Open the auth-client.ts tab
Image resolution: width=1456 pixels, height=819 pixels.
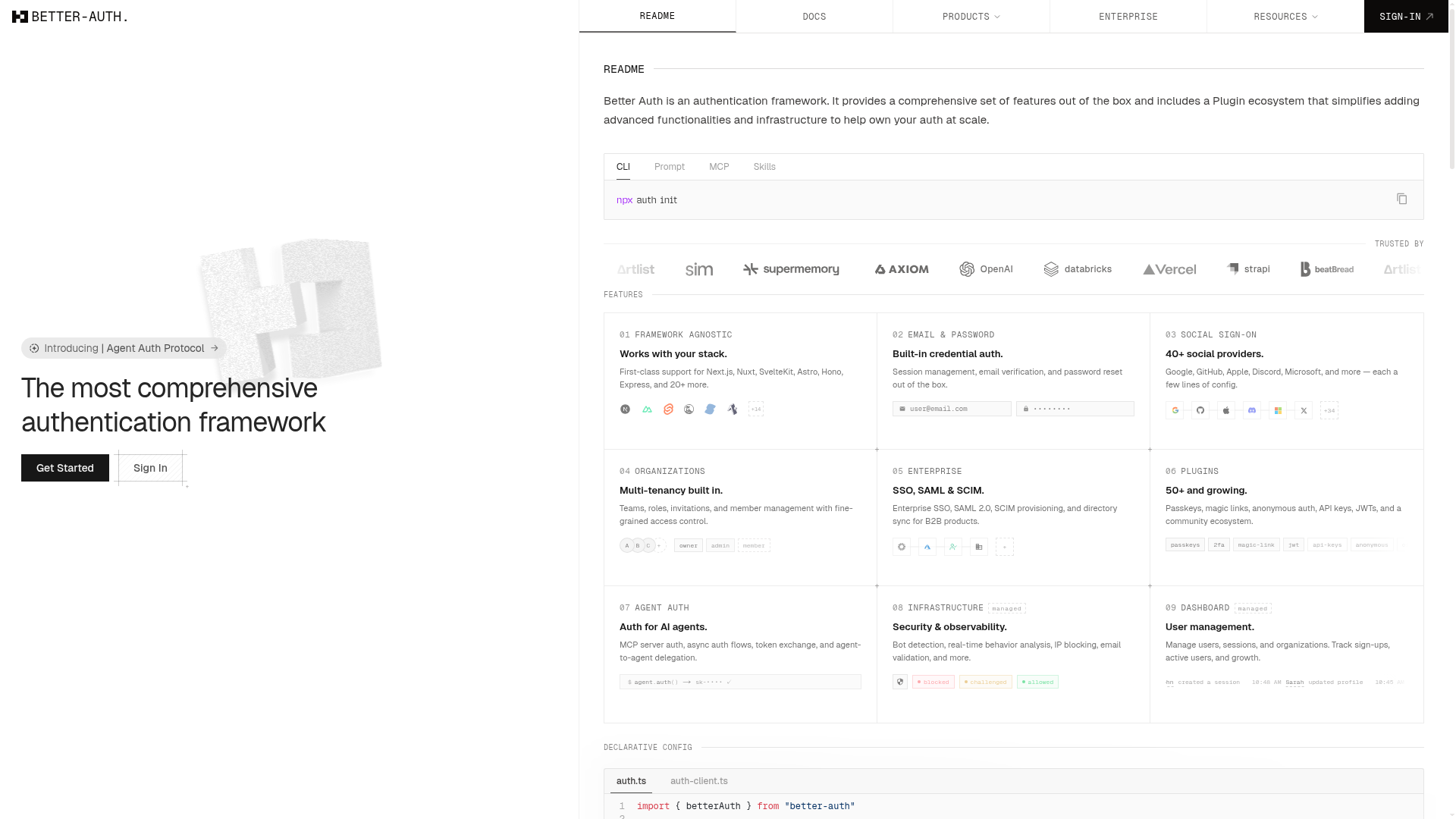click(x=698, y=780)
